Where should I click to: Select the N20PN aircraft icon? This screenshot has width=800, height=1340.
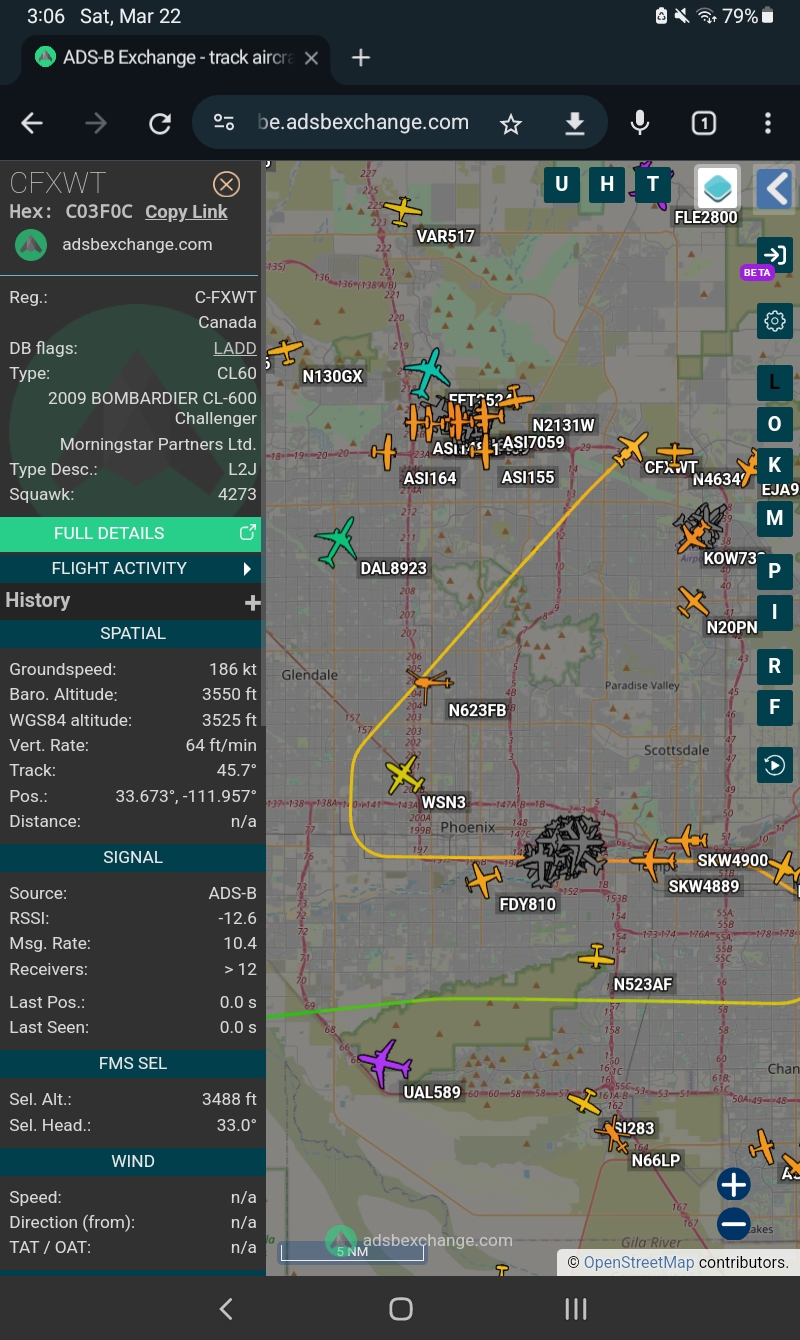(x=692, y=602)
